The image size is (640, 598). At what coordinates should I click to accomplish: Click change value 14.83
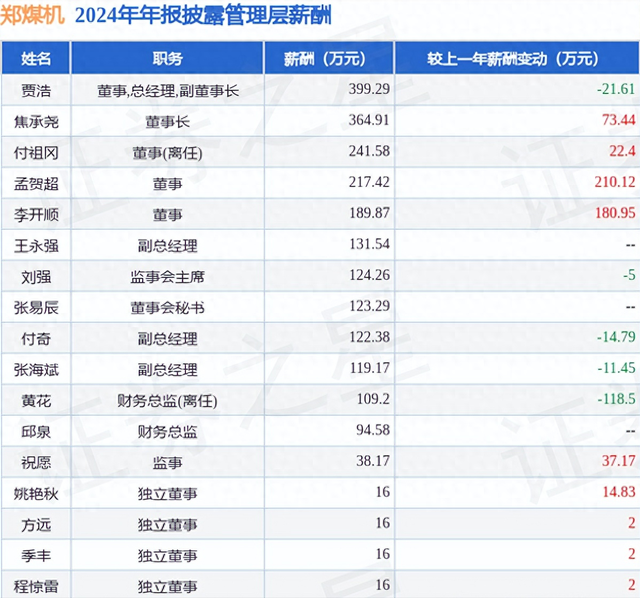619,492
